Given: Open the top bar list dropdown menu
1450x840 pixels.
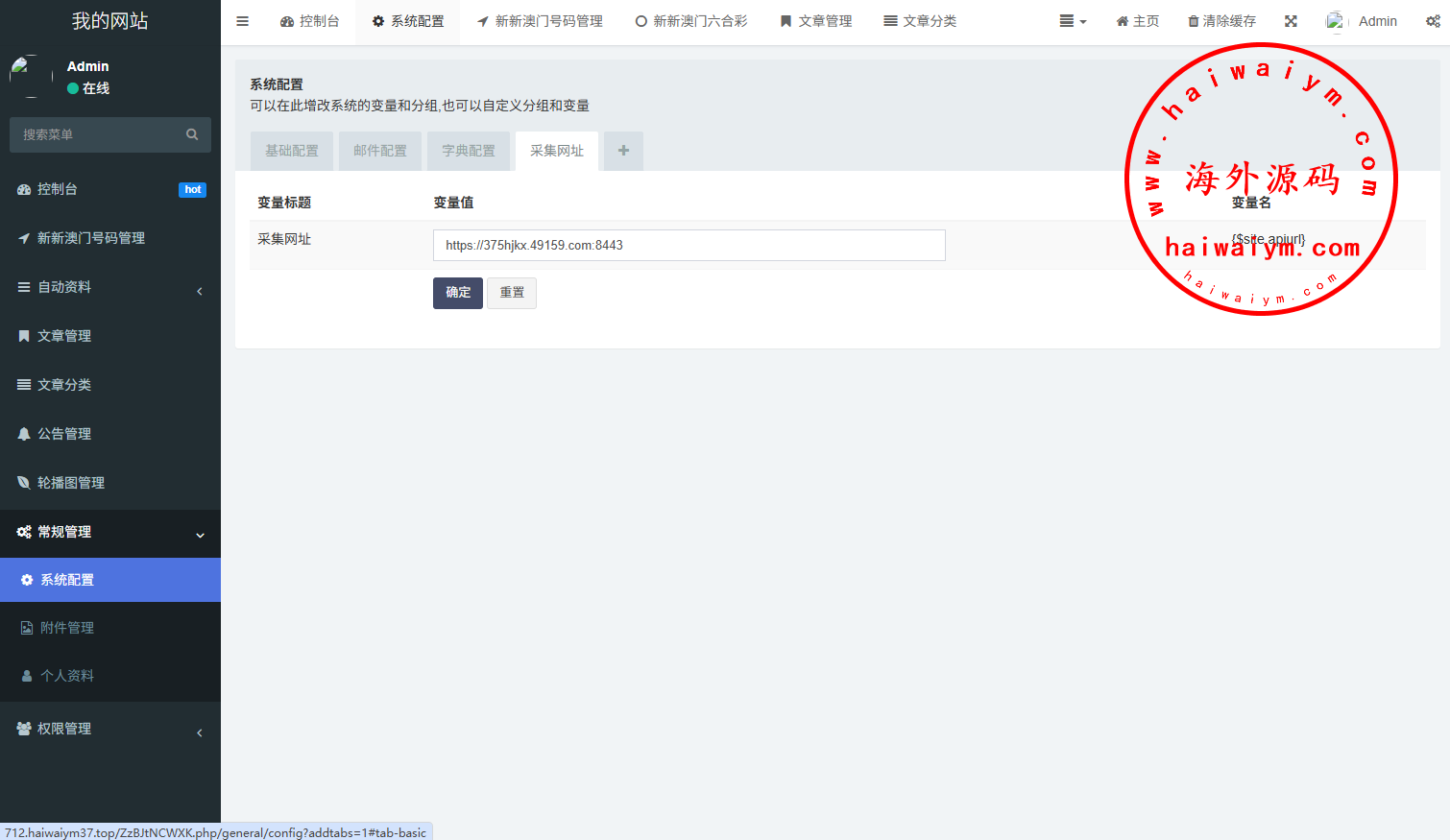Looking at the screenshot, I should (x=1072, y=21).
